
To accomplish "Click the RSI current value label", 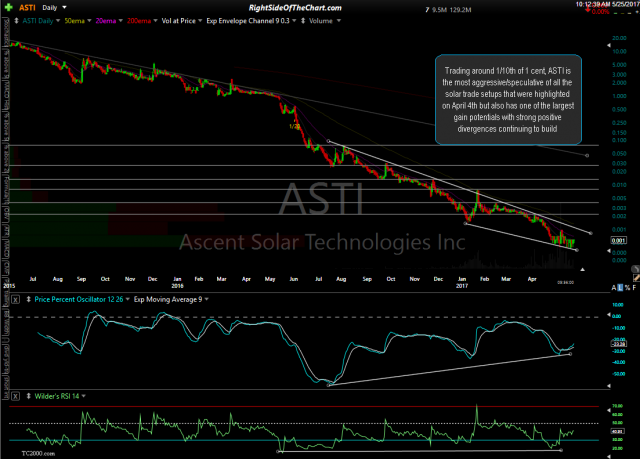I will [x=617, y=431].
